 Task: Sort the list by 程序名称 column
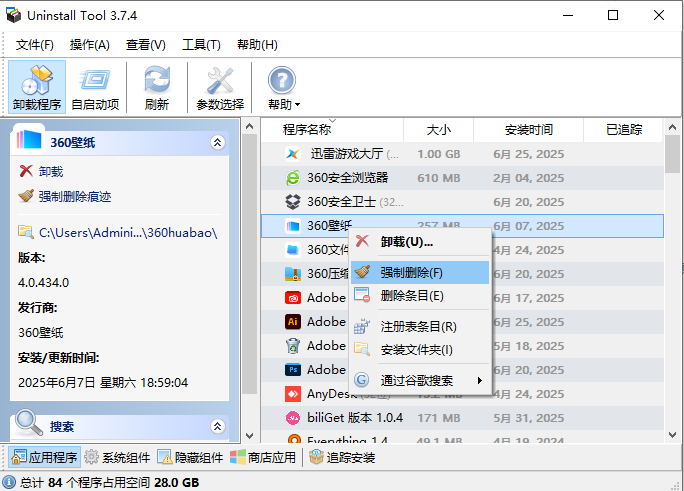tap(332, 130)
